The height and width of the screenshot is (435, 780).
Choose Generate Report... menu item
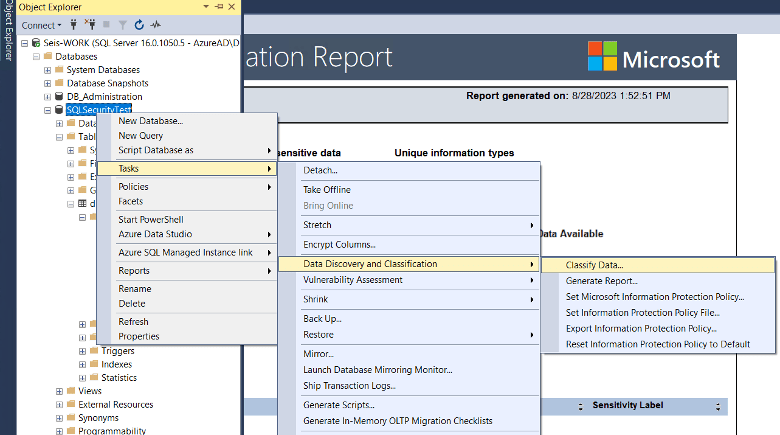pos(658,281)
